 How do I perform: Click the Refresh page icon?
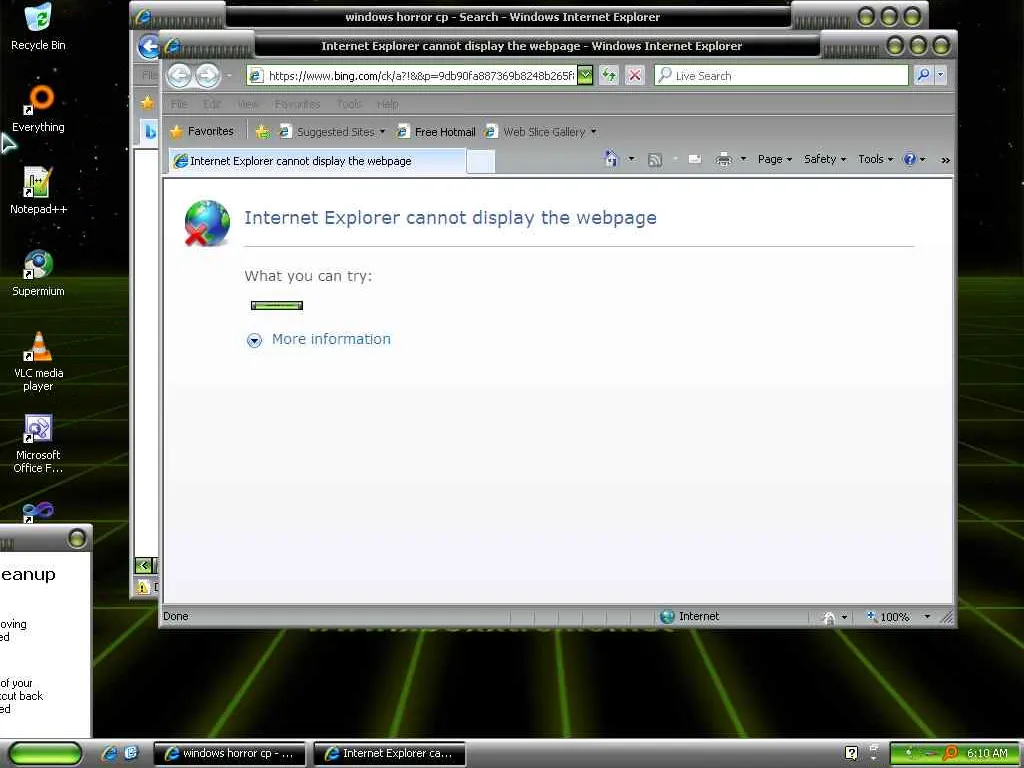tap(609, 75)
